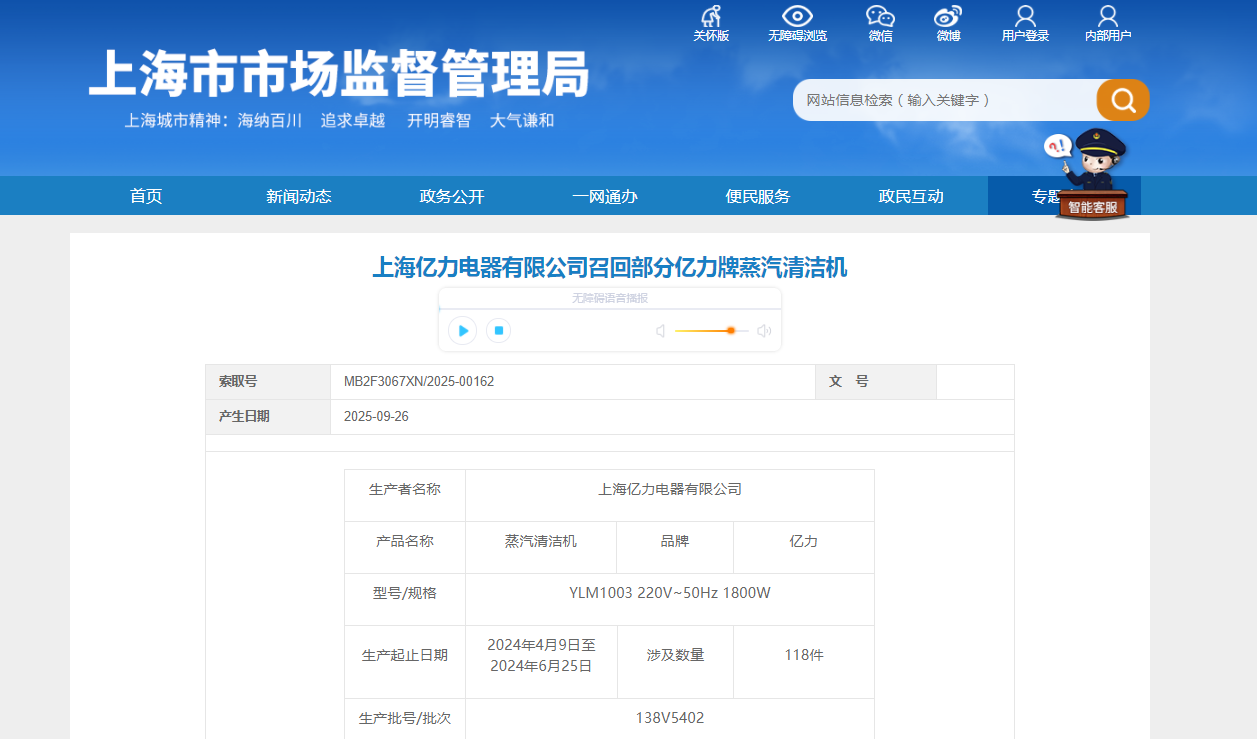The width and height of the screenshot is (1257, 739).
Task: Open the 智能客服 police mascot assistant
Action: pos(1092,175)
